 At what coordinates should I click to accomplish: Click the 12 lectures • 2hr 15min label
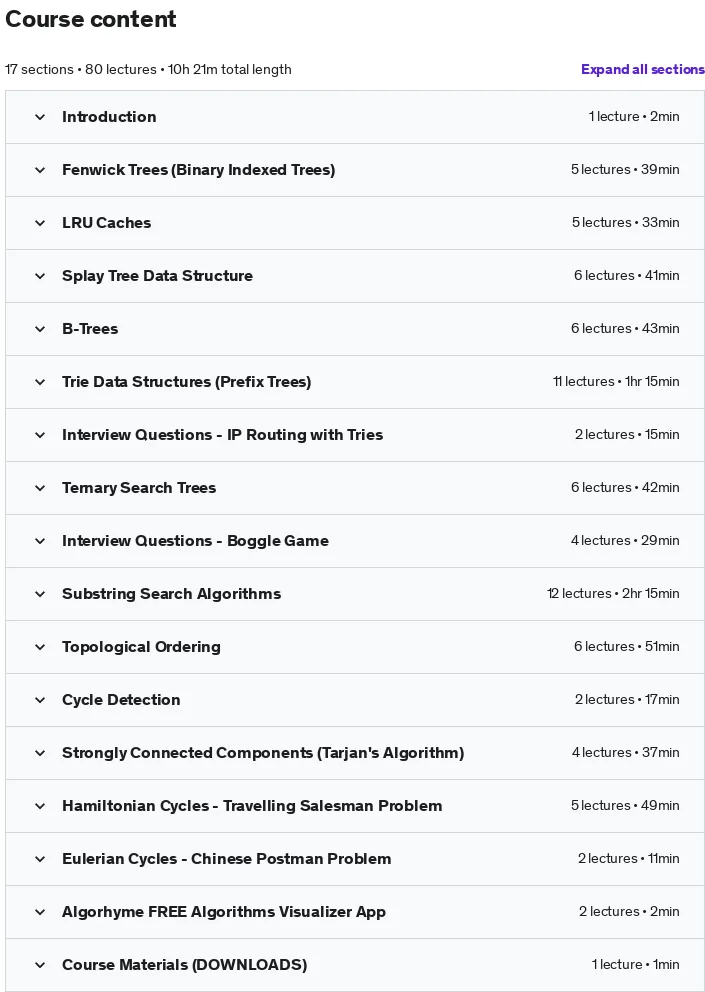613,593
